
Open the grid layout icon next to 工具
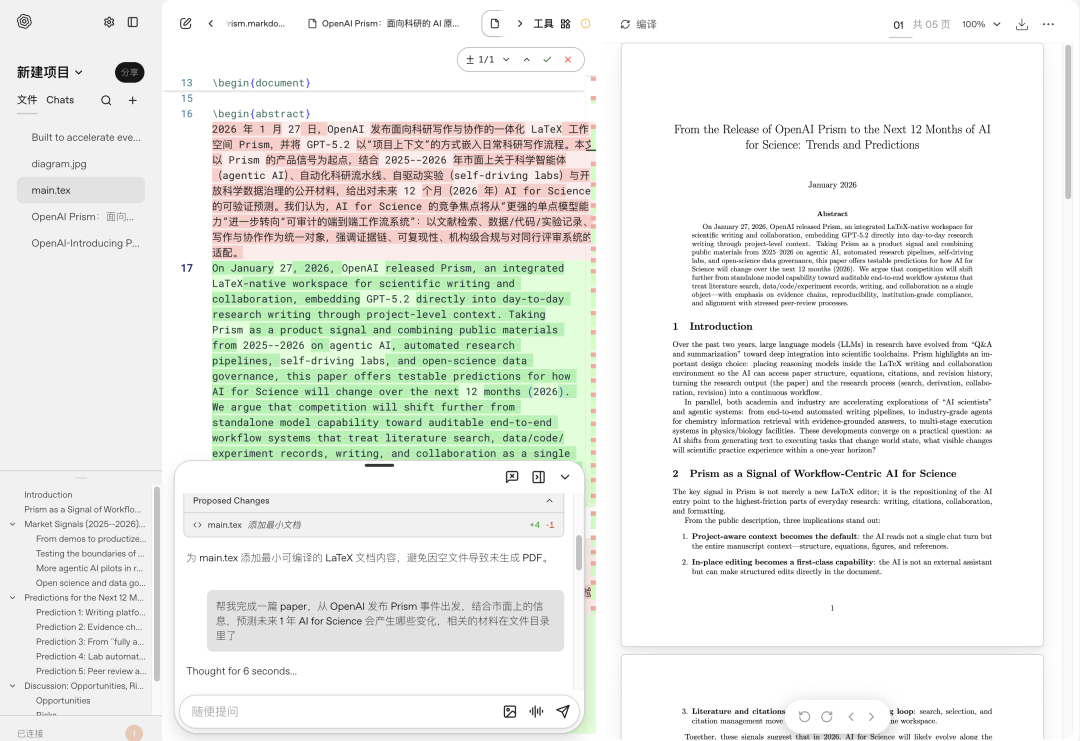pos(565,23)
